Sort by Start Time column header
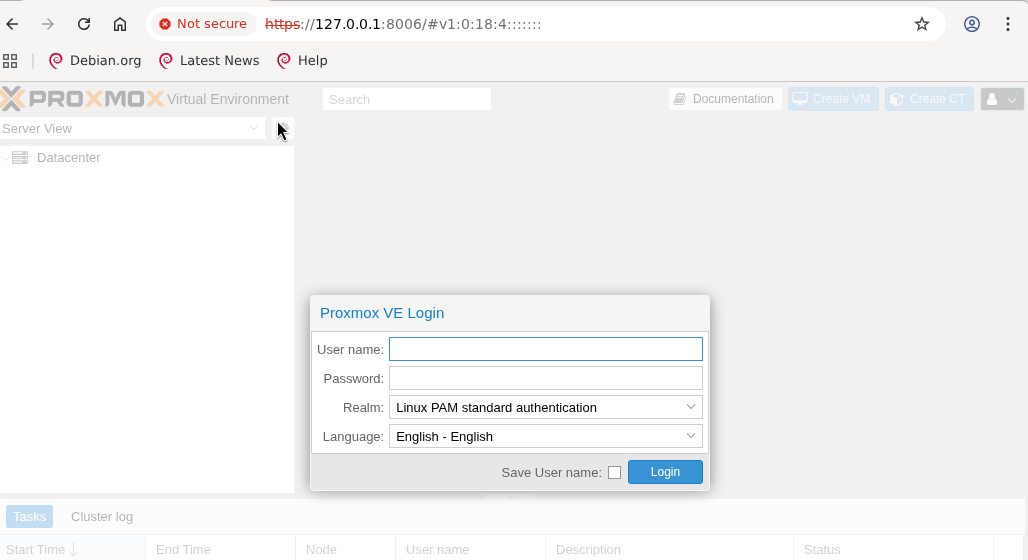Screen dimensions: 1028x560 click(x=72, y=550)
